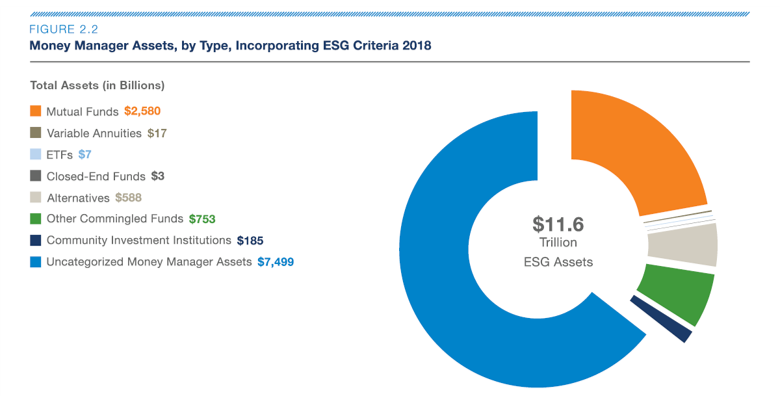Click the blue Uncategorized Money Manager swatch
Screen dimensions: 780x396
[35, 262]
